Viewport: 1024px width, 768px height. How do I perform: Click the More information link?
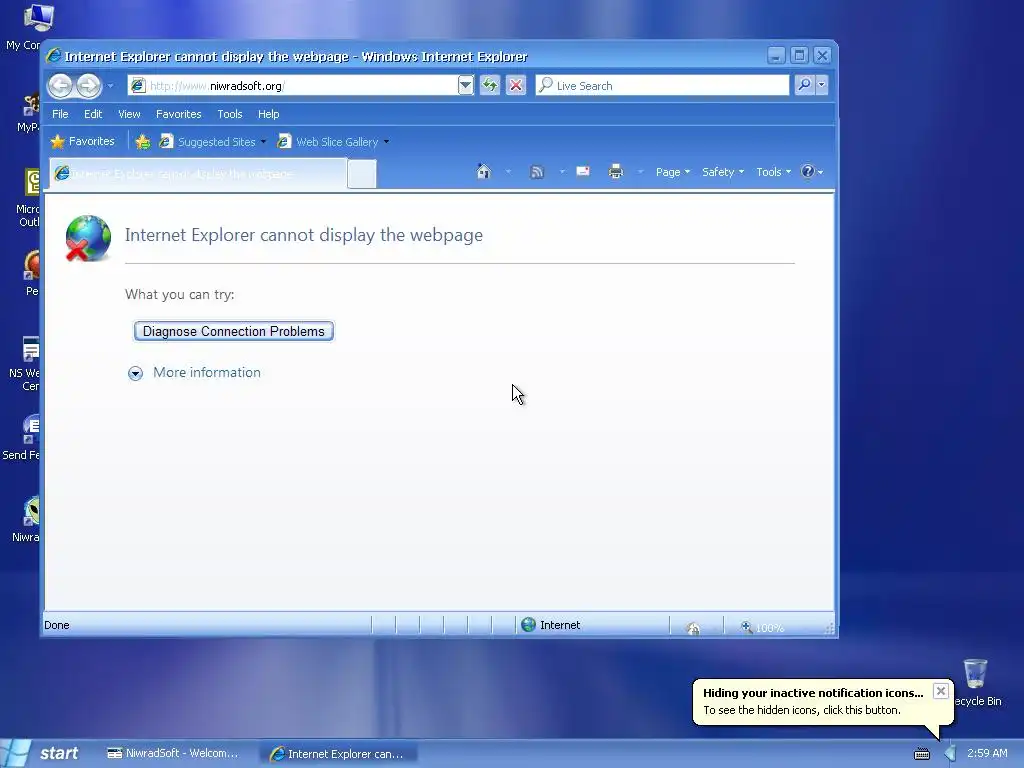click(206, 372)
